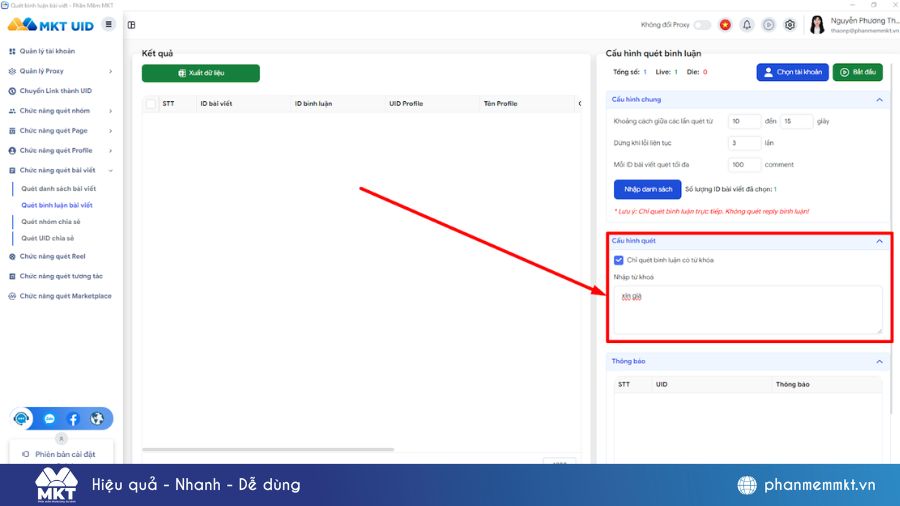Expand Chức năng quét Page arrow
Image resolution: width=900 pixels, height=506 pixels.
point(111,131)
